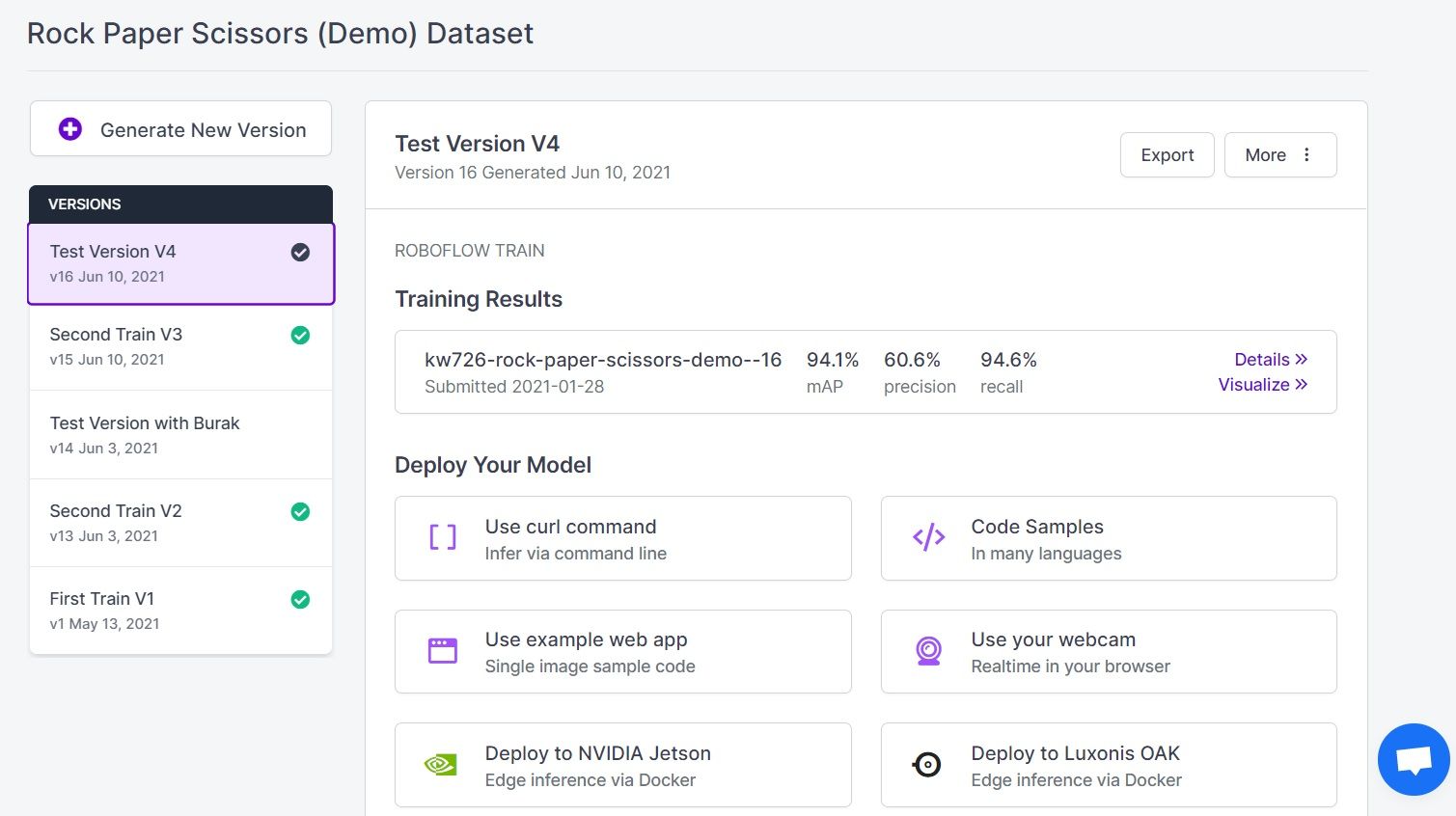Click the Luxonis OAK logo icon
This screenshot has height=816, width=1456.
click(926, 765)
